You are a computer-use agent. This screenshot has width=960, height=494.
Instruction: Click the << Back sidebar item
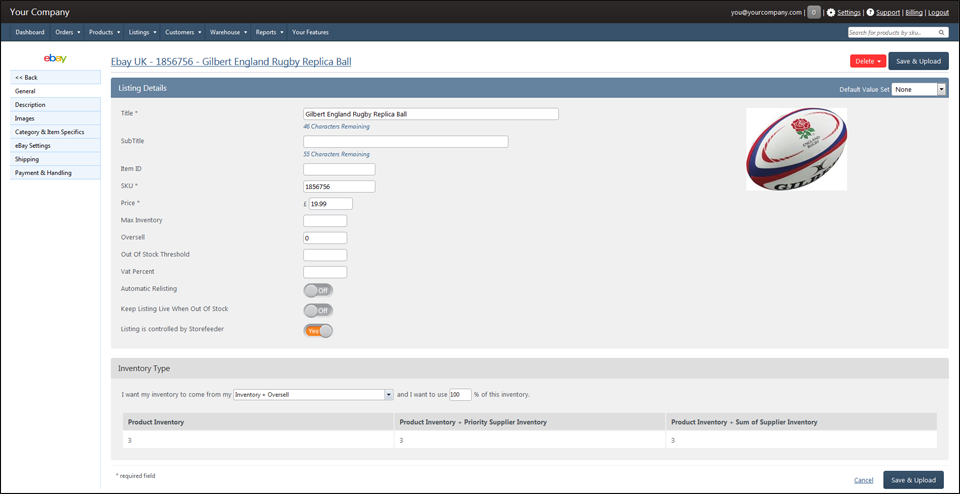pos(55,77)
